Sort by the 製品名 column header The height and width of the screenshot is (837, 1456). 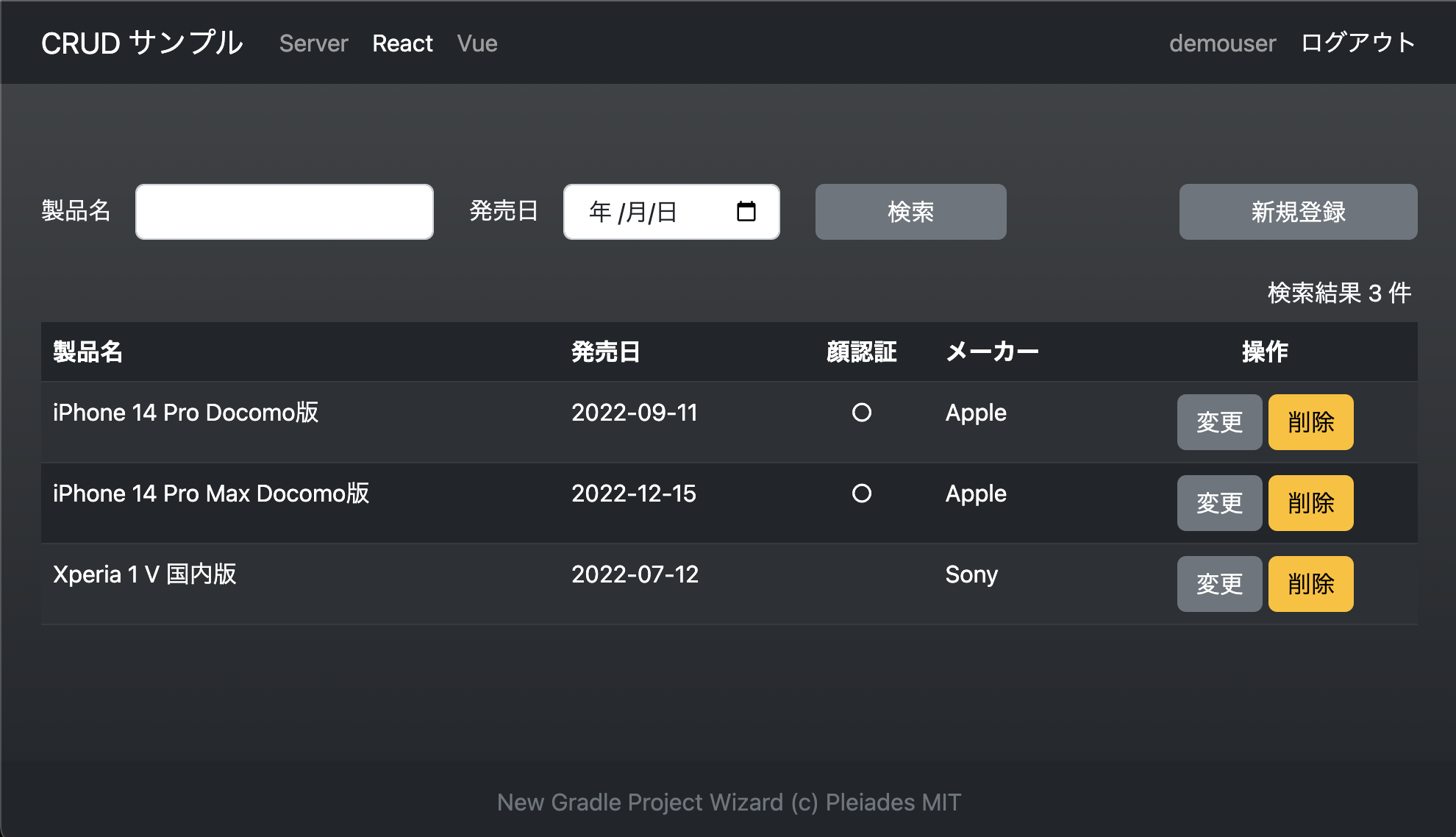pyautogui.click(x=88, y=352)
